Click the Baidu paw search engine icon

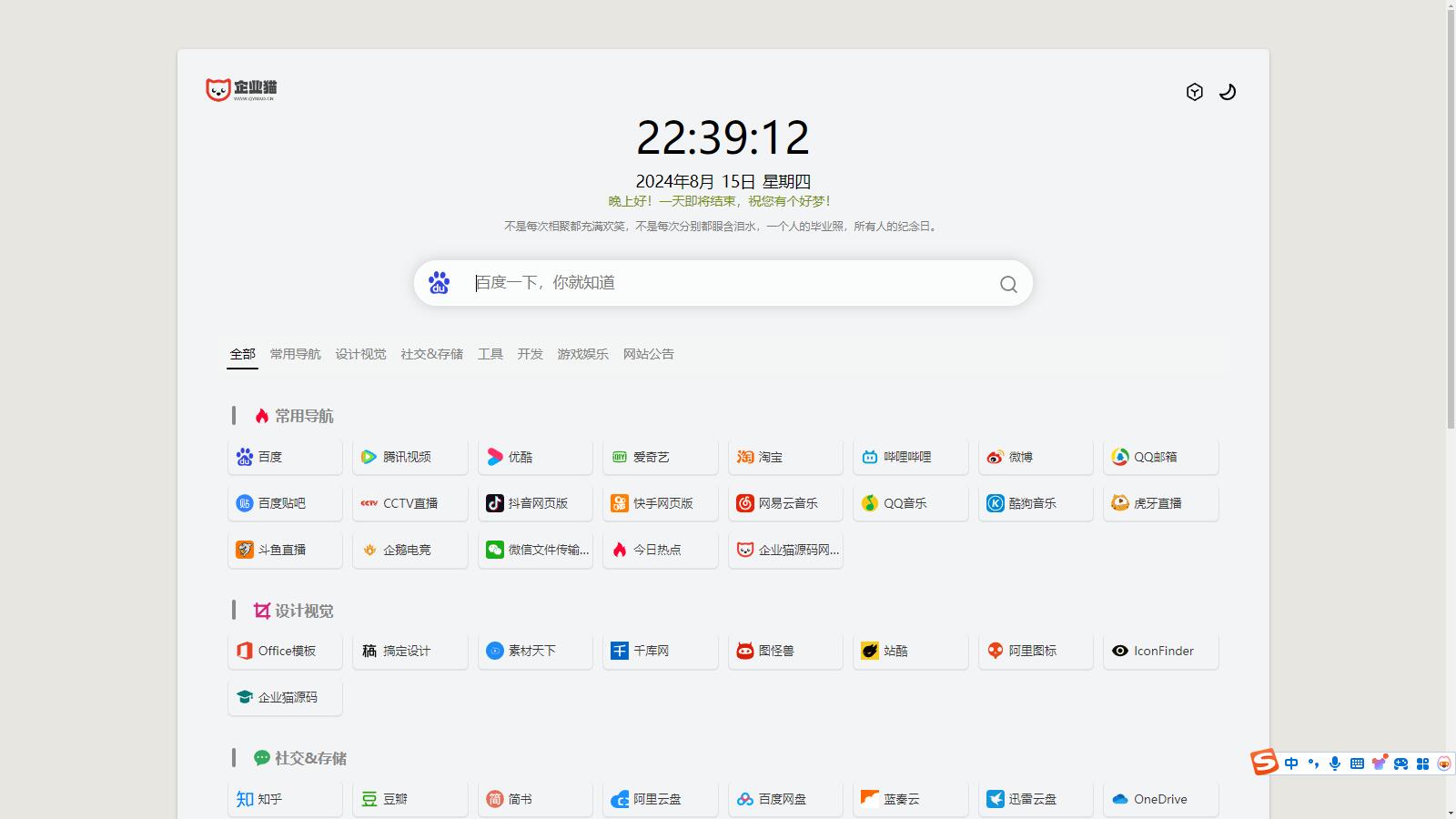point(440,283)
